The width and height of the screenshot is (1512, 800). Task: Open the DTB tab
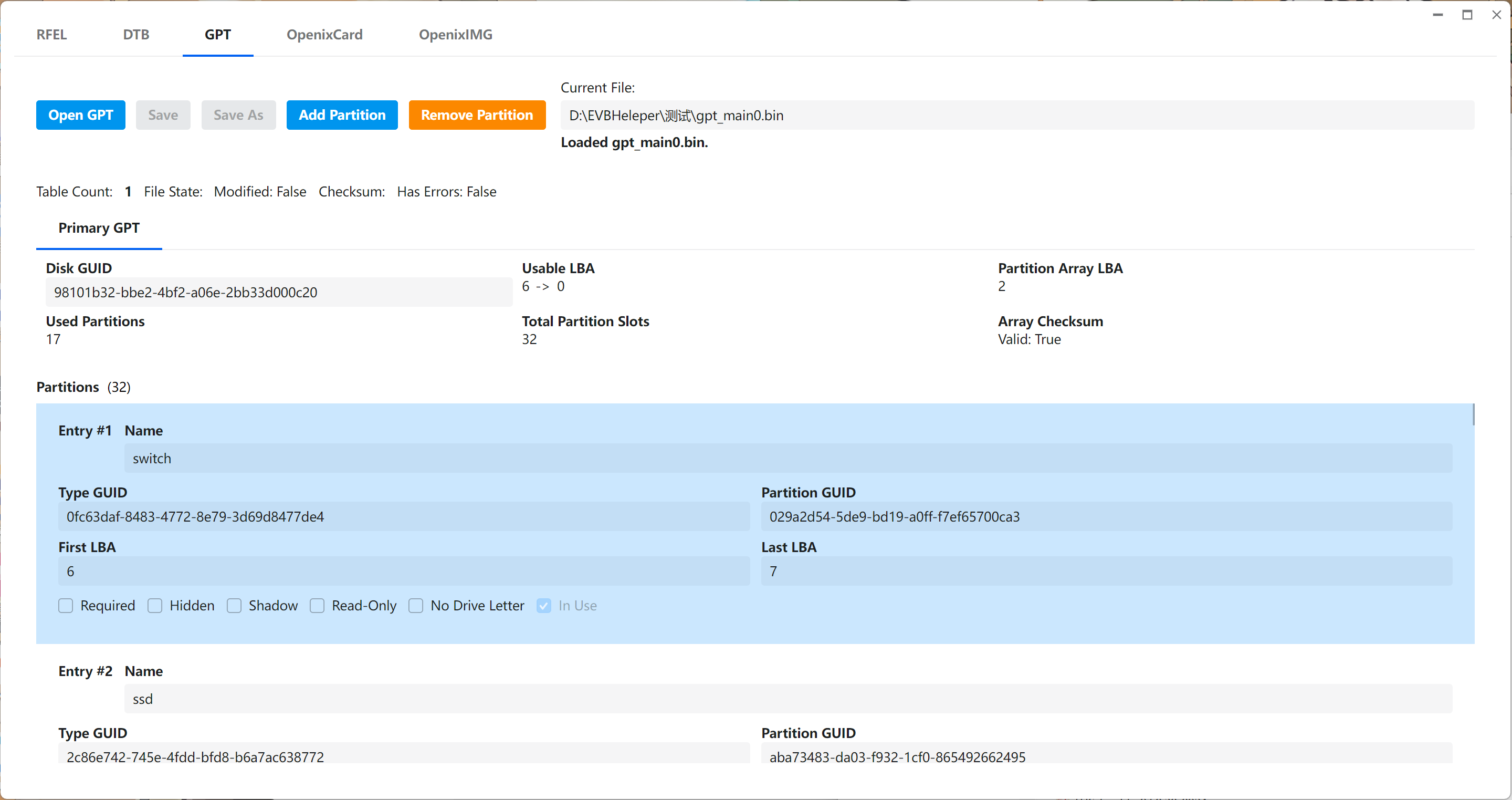[136, 35]
